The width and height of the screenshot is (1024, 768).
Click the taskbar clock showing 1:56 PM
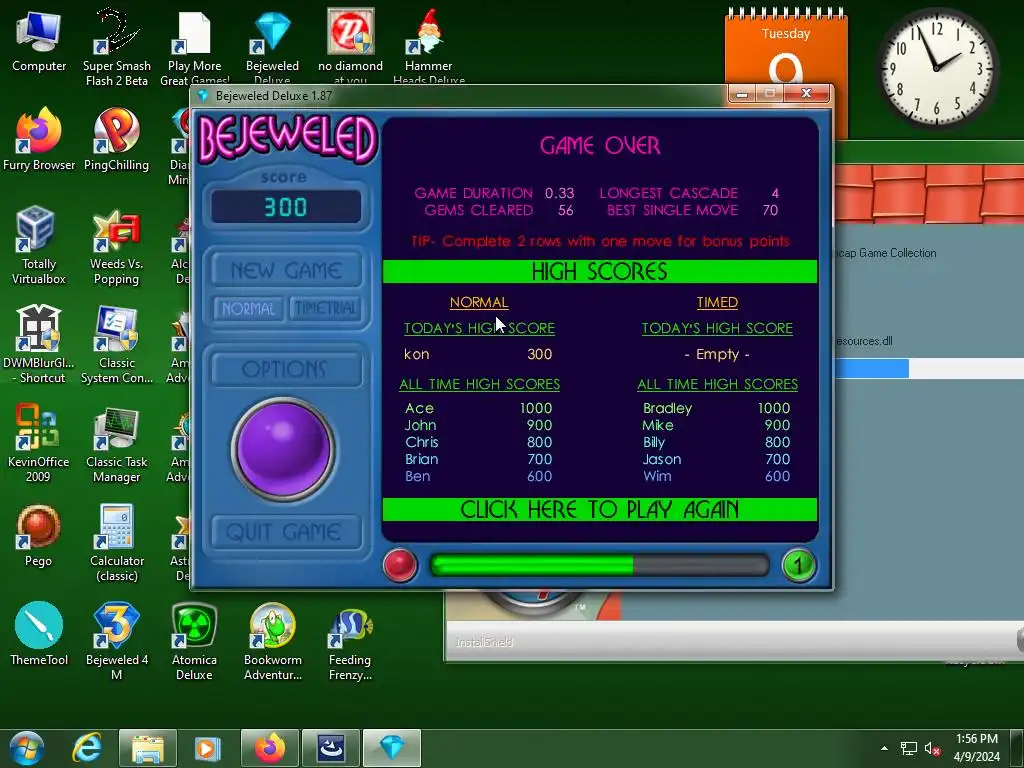pyautogui.click(x=977, y=748)
